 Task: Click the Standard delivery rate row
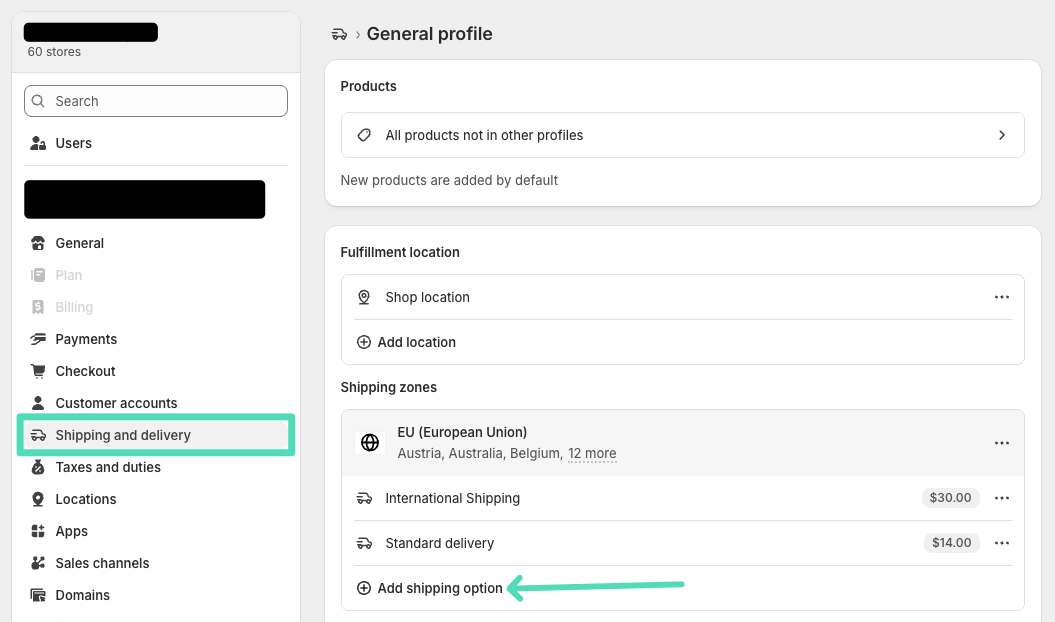[682, 543]
